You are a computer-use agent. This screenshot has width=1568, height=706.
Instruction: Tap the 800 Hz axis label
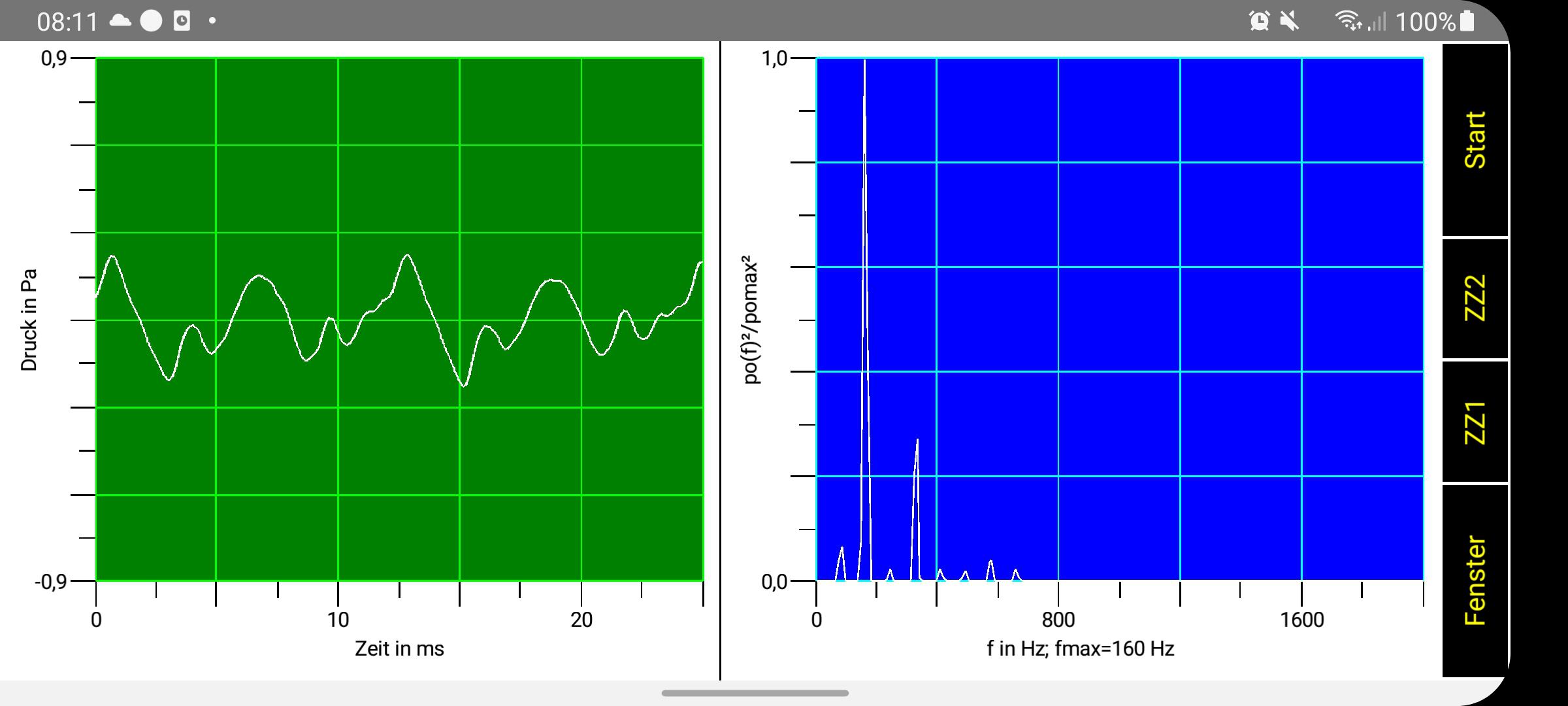click(1058, 620)
